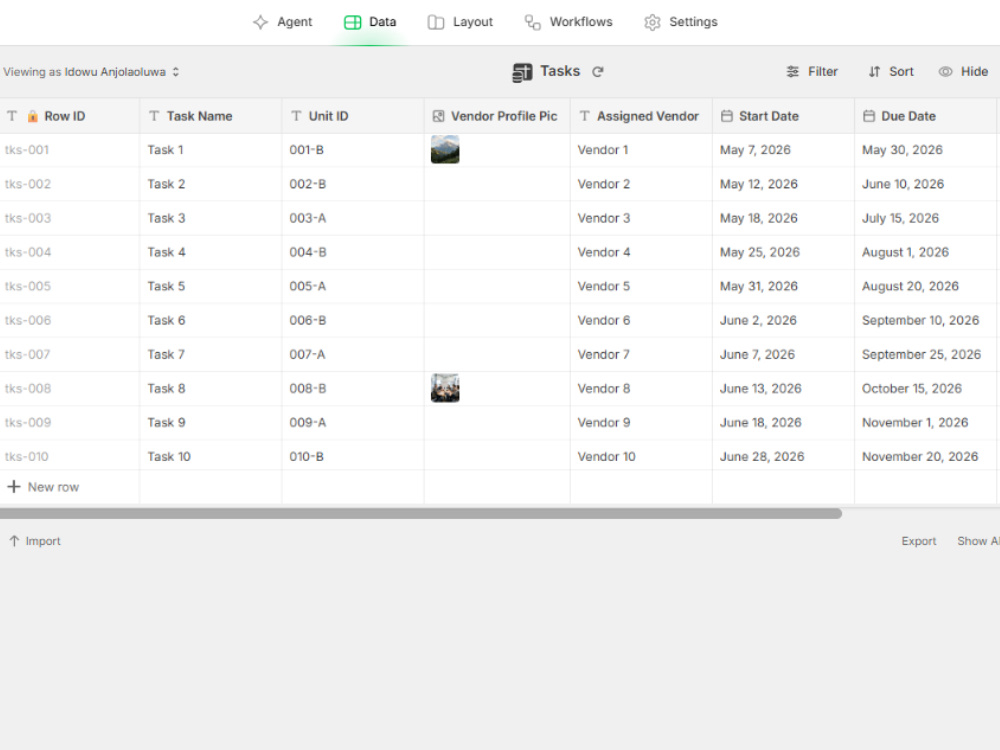Open the Layout tab
Viewport: 1000px width, 750px height.
[460, 22]
